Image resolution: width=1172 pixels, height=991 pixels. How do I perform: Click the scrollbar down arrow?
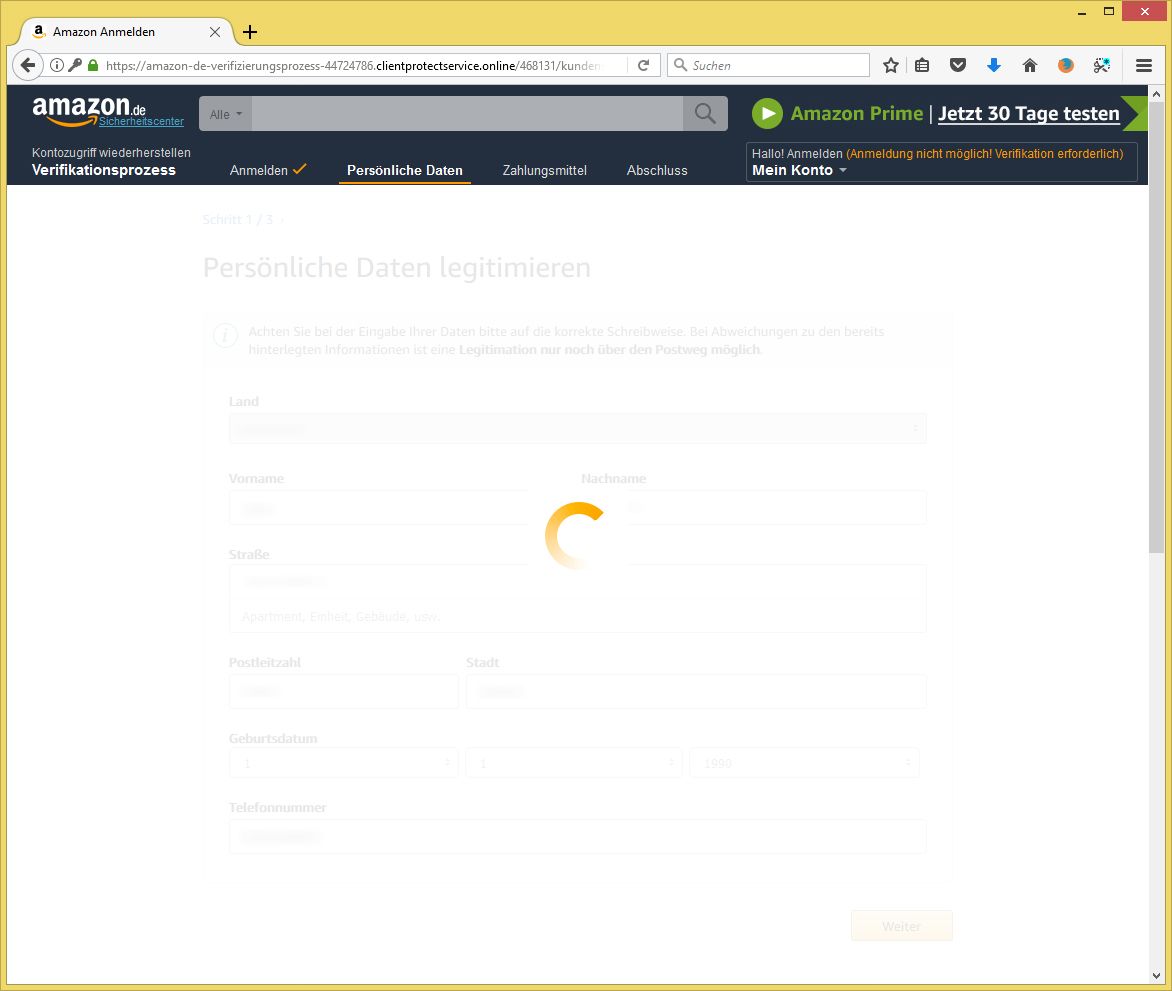pyautogui.click(x=1156, y=976)
